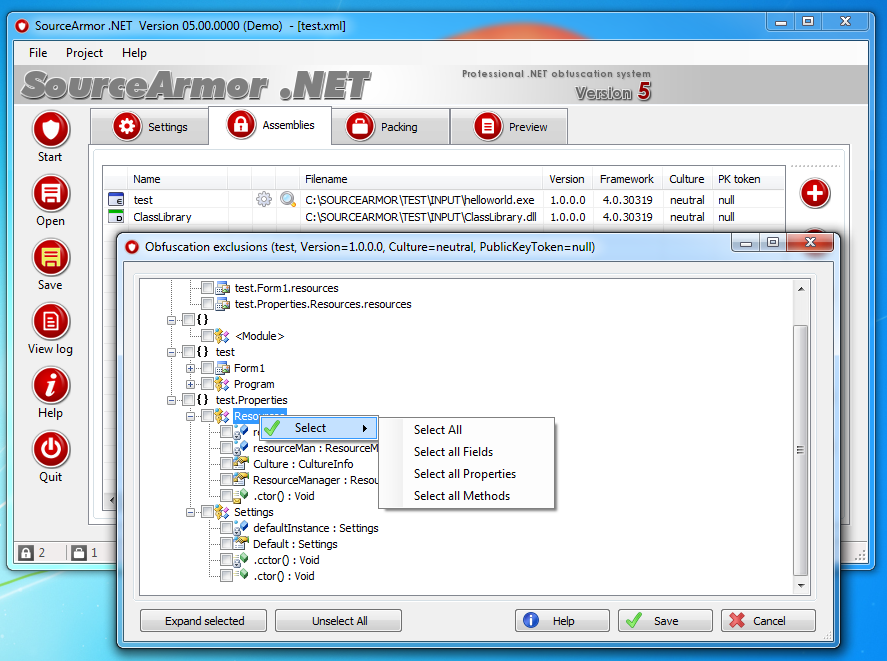Click the defaultInstance field icon
887x661 pixels.
point(242,528)
